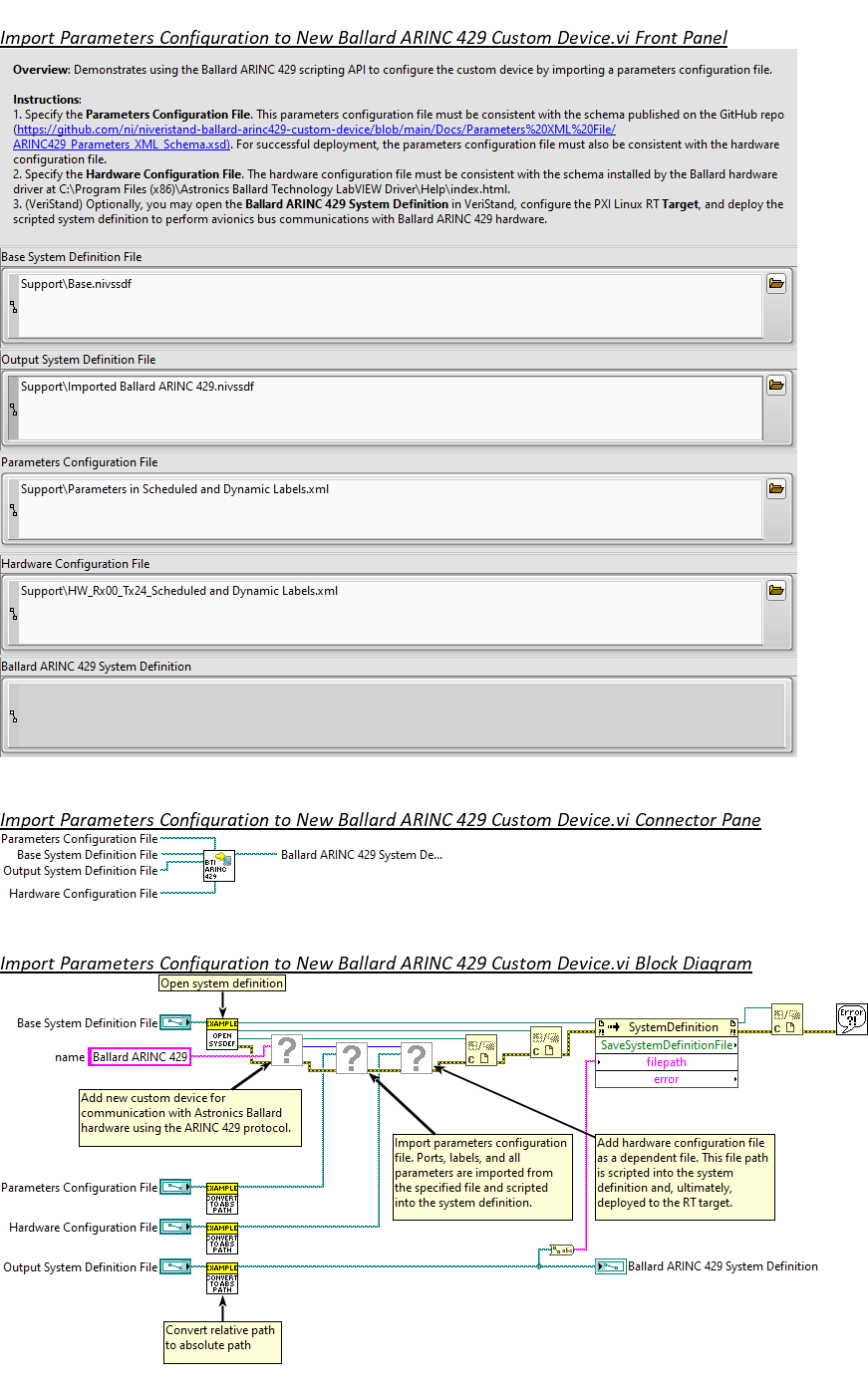
Task: Select the SystemDefinition invoke node header
Action: pyautogui.click(x=667, y=1027)
